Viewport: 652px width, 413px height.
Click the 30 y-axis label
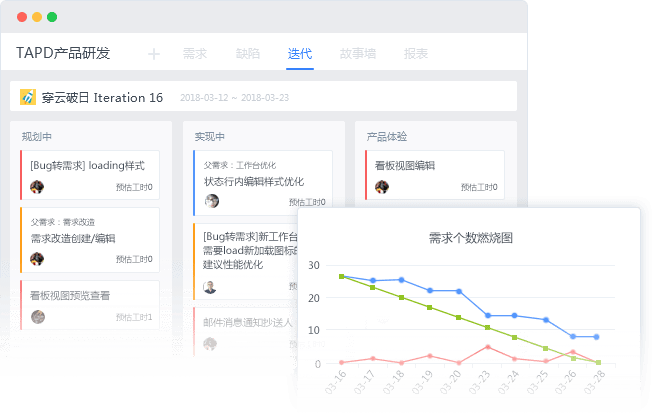314,265
